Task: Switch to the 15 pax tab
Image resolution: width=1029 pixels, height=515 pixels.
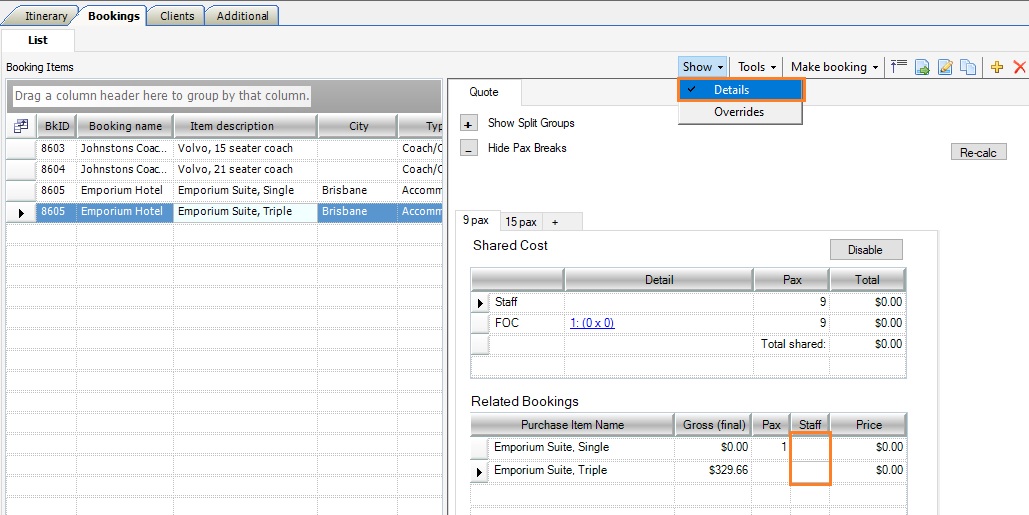Action: [520, 222]
